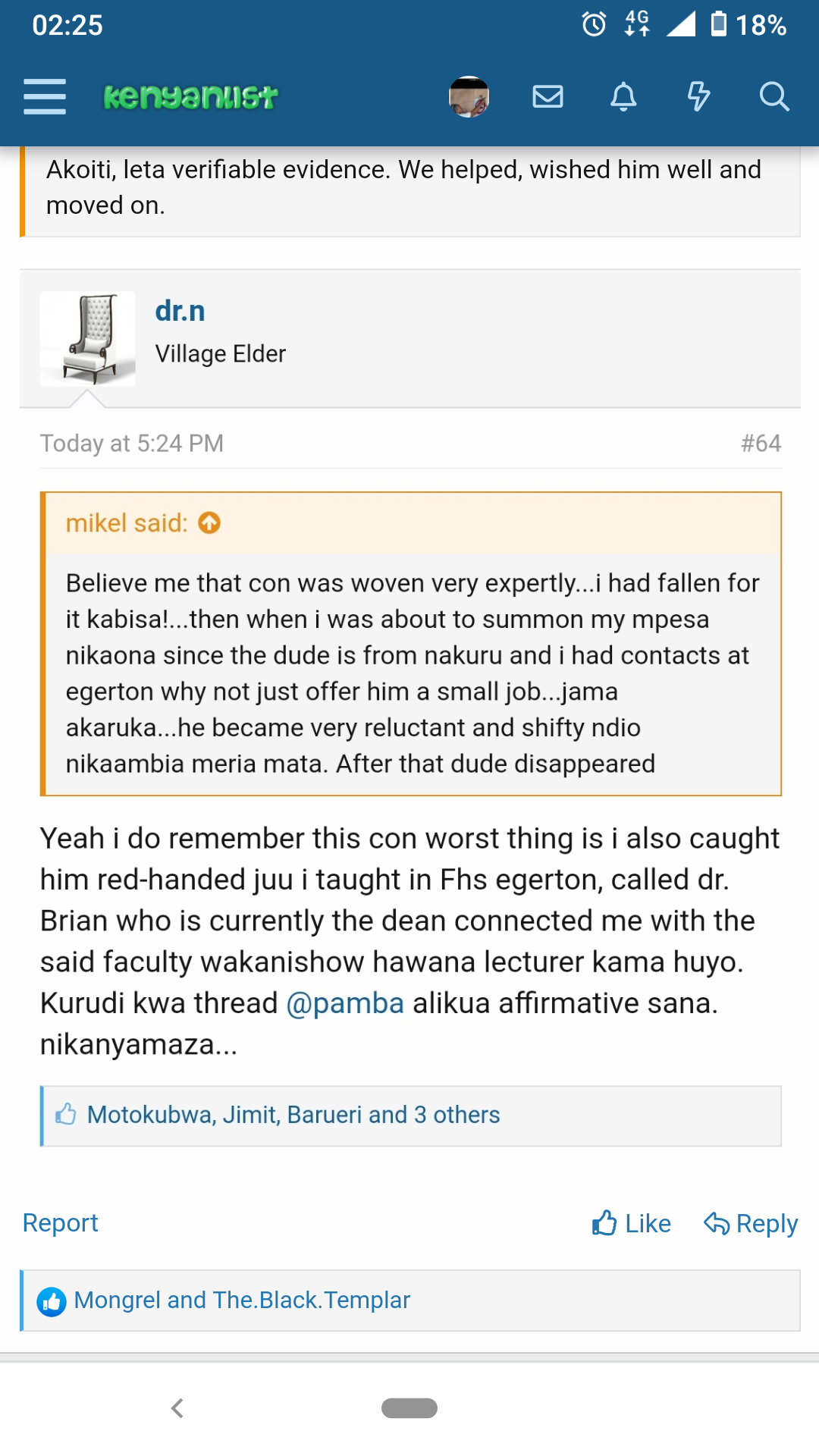Tap the dr.n armchair avatar thumbnail
Viewport: 819px width, 1456px height.
pyautogui.click(x=88, y=338)
